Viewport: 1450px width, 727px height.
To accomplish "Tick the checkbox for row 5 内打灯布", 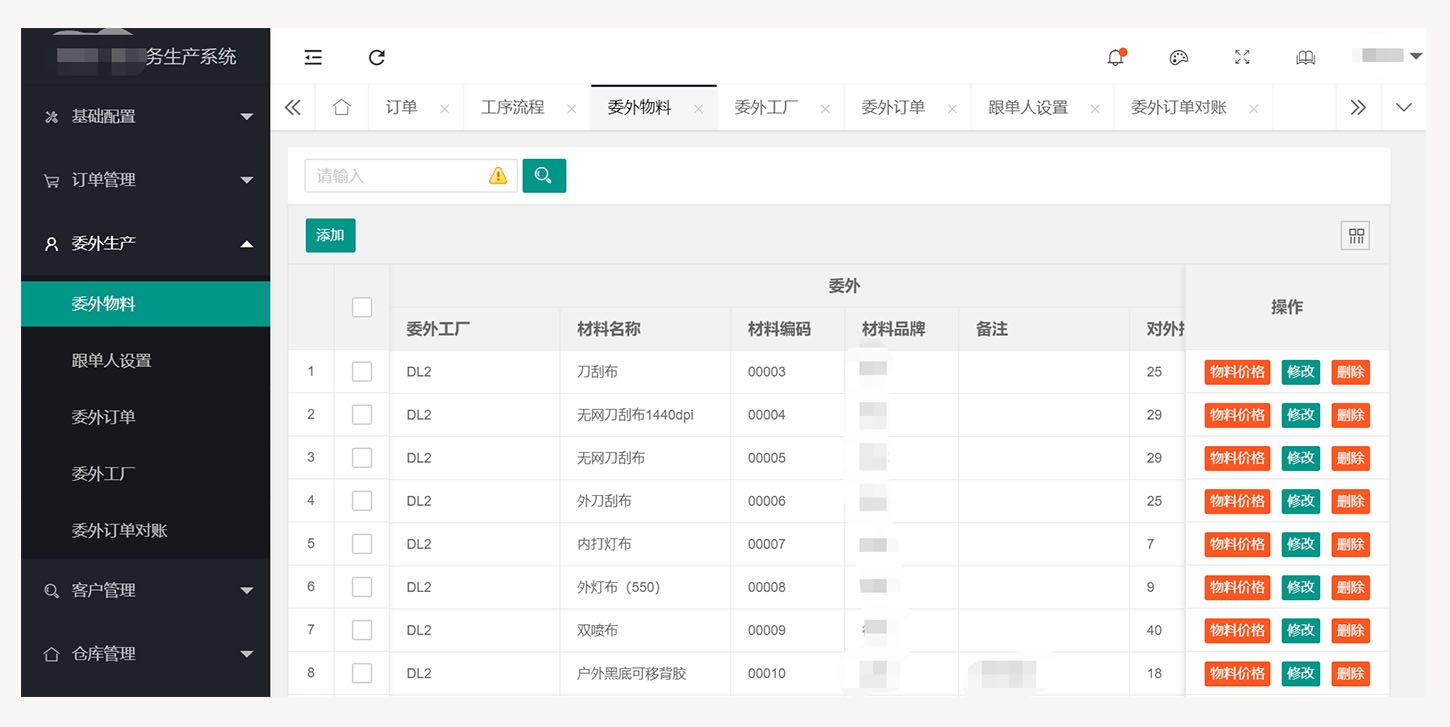I will 362,544.
